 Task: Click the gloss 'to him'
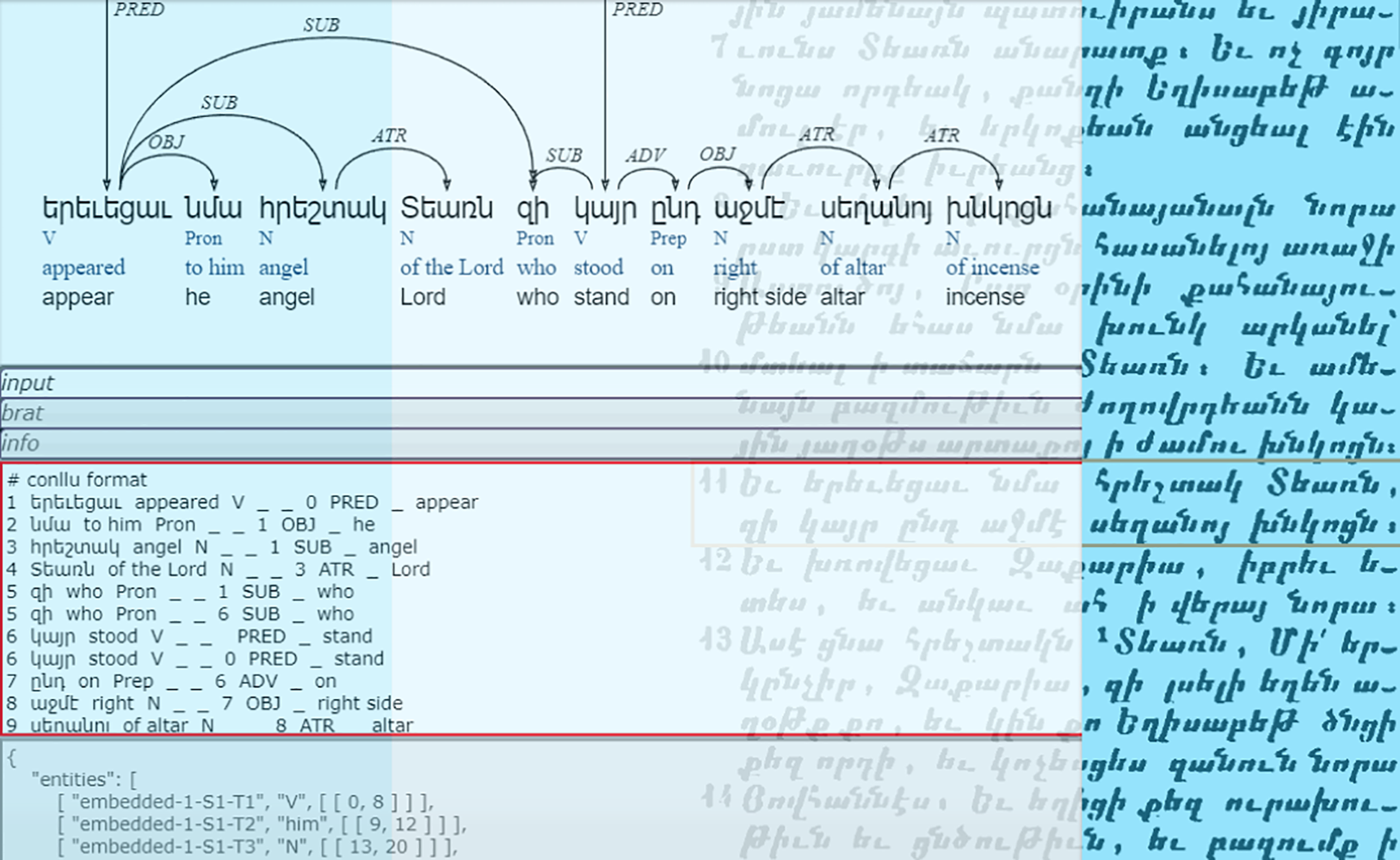point(214,267)
